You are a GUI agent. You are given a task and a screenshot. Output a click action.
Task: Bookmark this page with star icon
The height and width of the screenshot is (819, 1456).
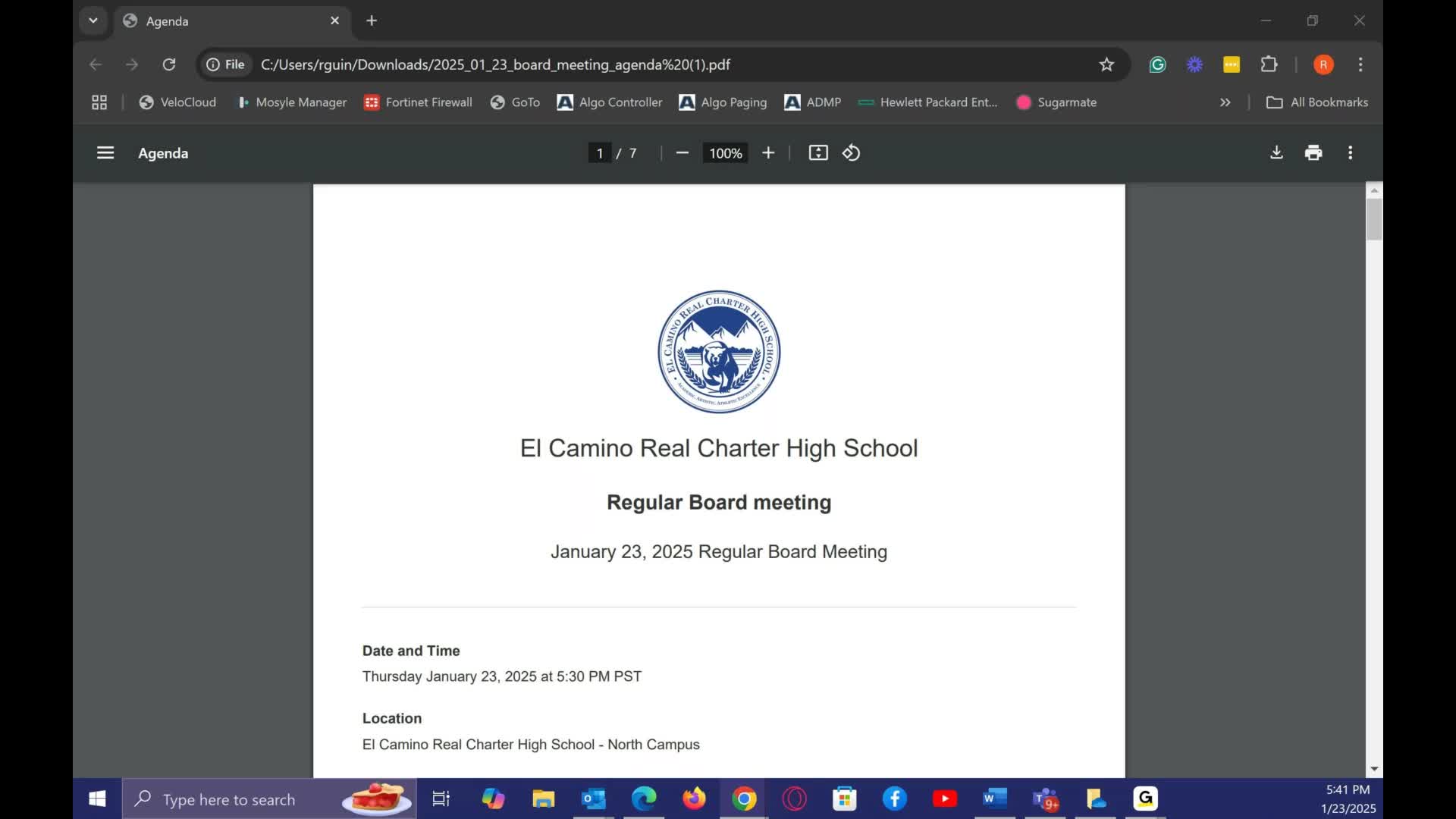tap(1106, 64)
